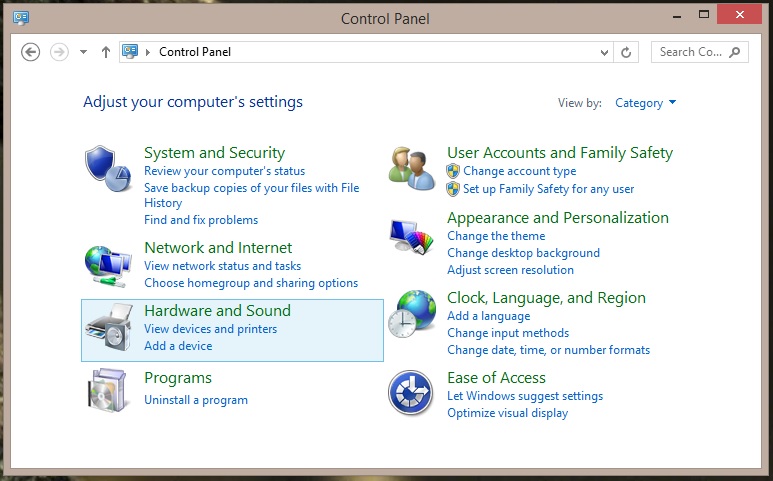Go up one level with Up arrow
Screen dimensions: 773x481
[105, 52]
